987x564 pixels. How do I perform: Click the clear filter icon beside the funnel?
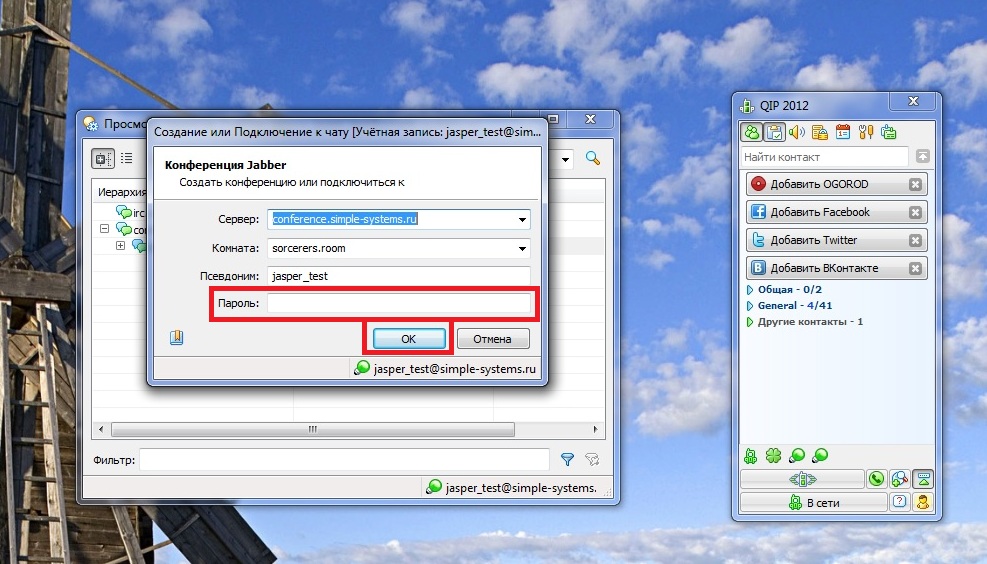tap(592, 460)
